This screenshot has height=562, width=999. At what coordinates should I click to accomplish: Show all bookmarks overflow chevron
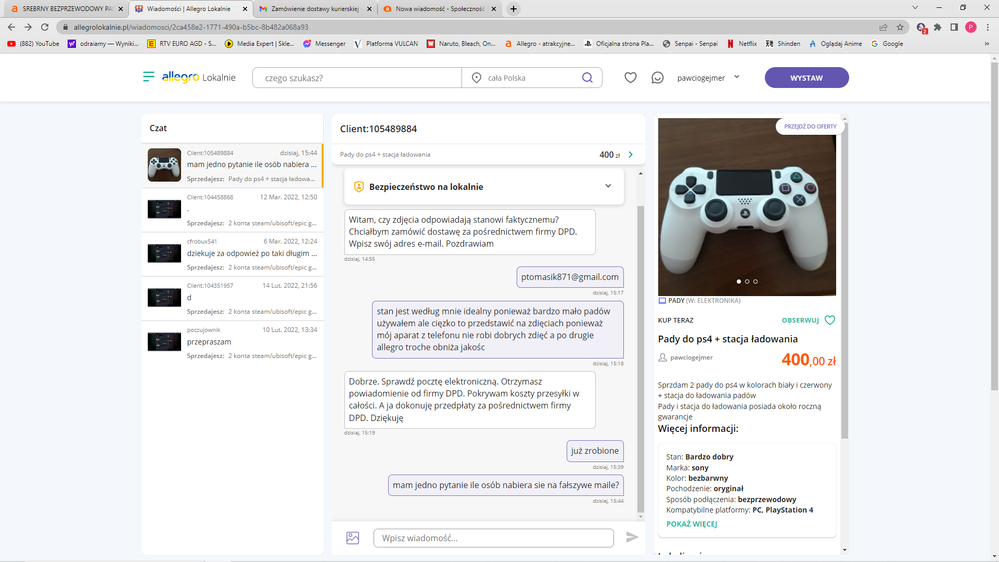coord(987,44)
